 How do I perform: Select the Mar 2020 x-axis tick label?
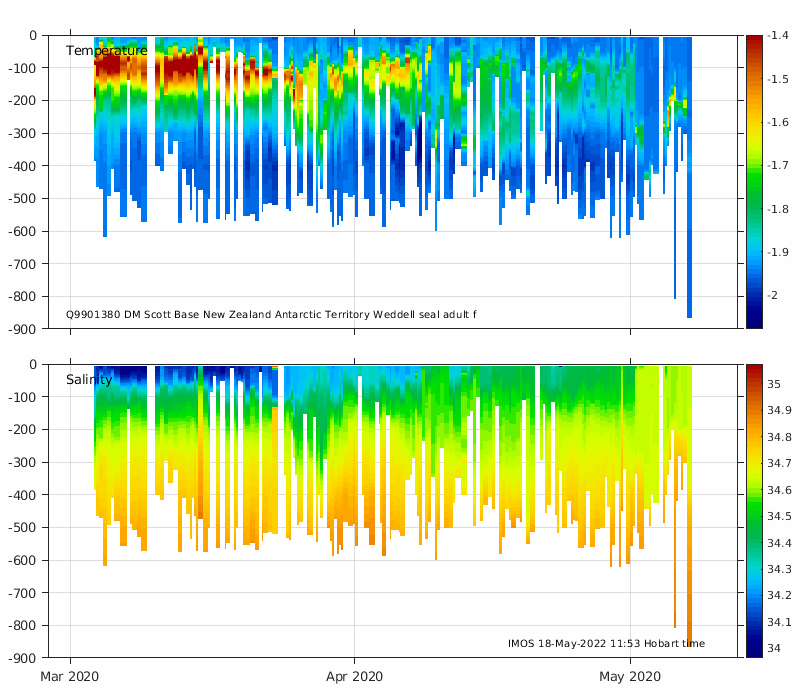tap(70, 677)
